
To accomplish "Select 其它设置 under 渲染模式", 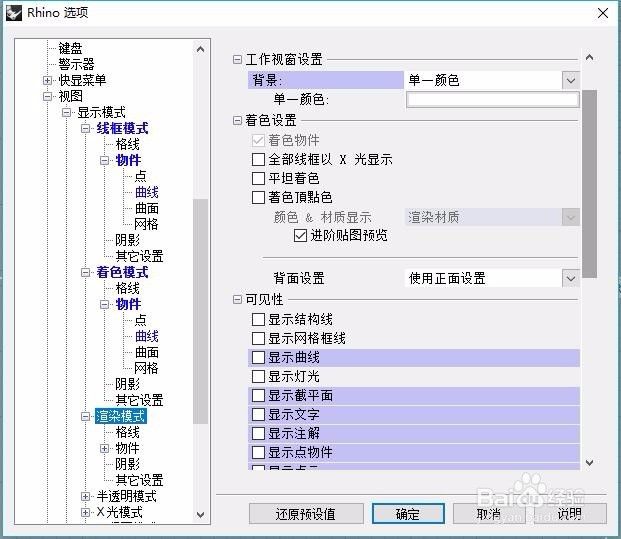I will click(139, 480).
